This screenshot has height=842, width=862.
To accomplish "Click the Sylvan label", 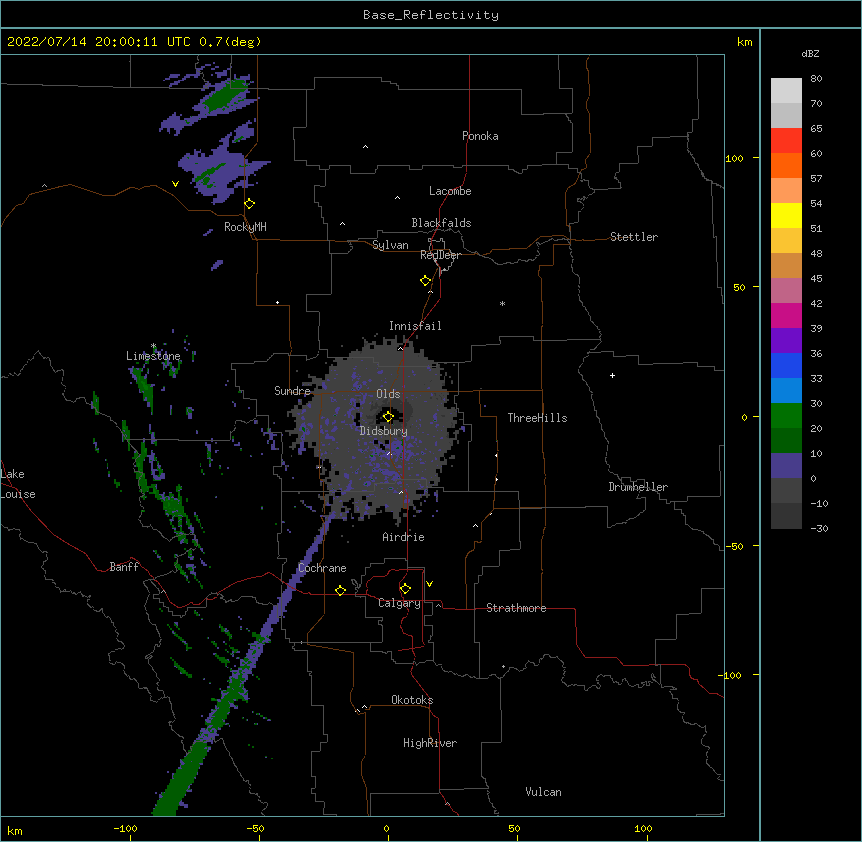I will point(390,245).
